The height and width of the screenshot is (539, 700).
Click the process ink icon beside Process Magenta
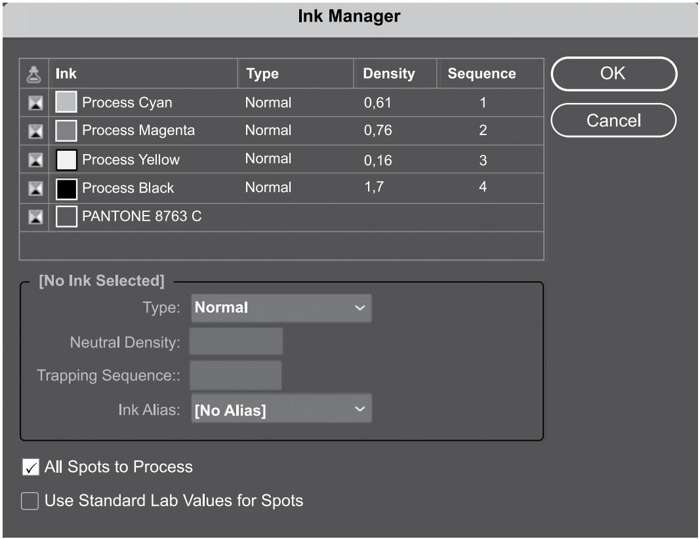pyautogui.click(x=35, y=131)
